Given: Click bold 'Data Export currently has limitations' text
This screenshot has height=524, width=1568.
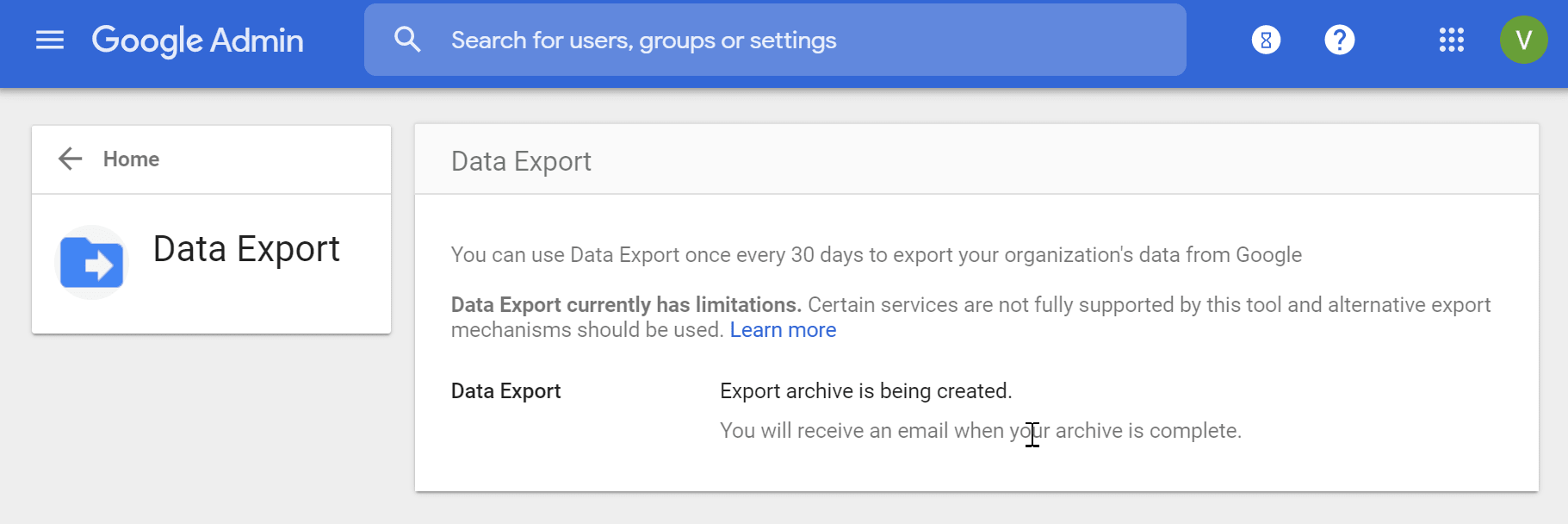Looking at the screenshot, I should (626, 305).
